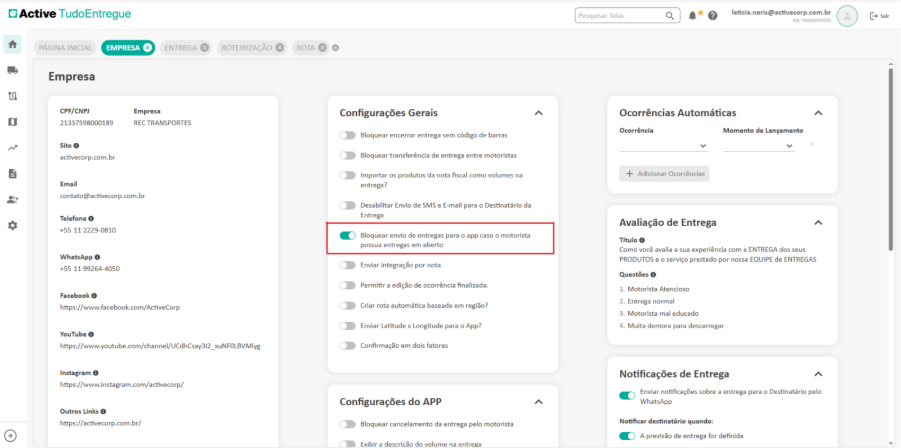This screenshot has height=448, width=901.
Task: Click the notifications bell icon
Action: 693,16
